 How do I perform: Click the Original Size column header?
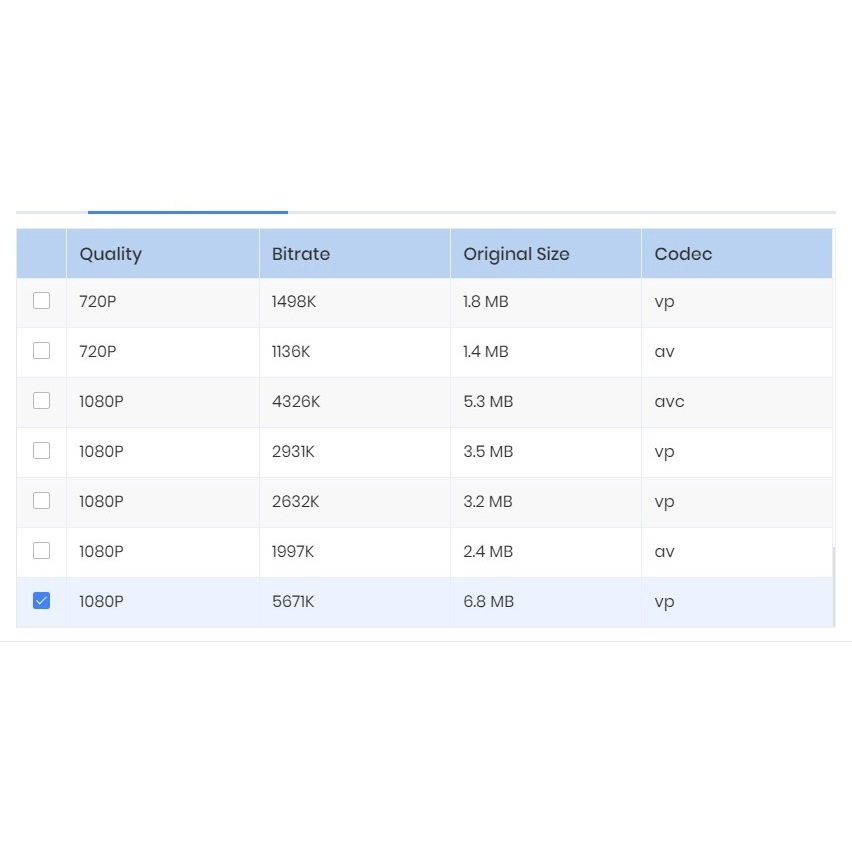tap(516, 254)
